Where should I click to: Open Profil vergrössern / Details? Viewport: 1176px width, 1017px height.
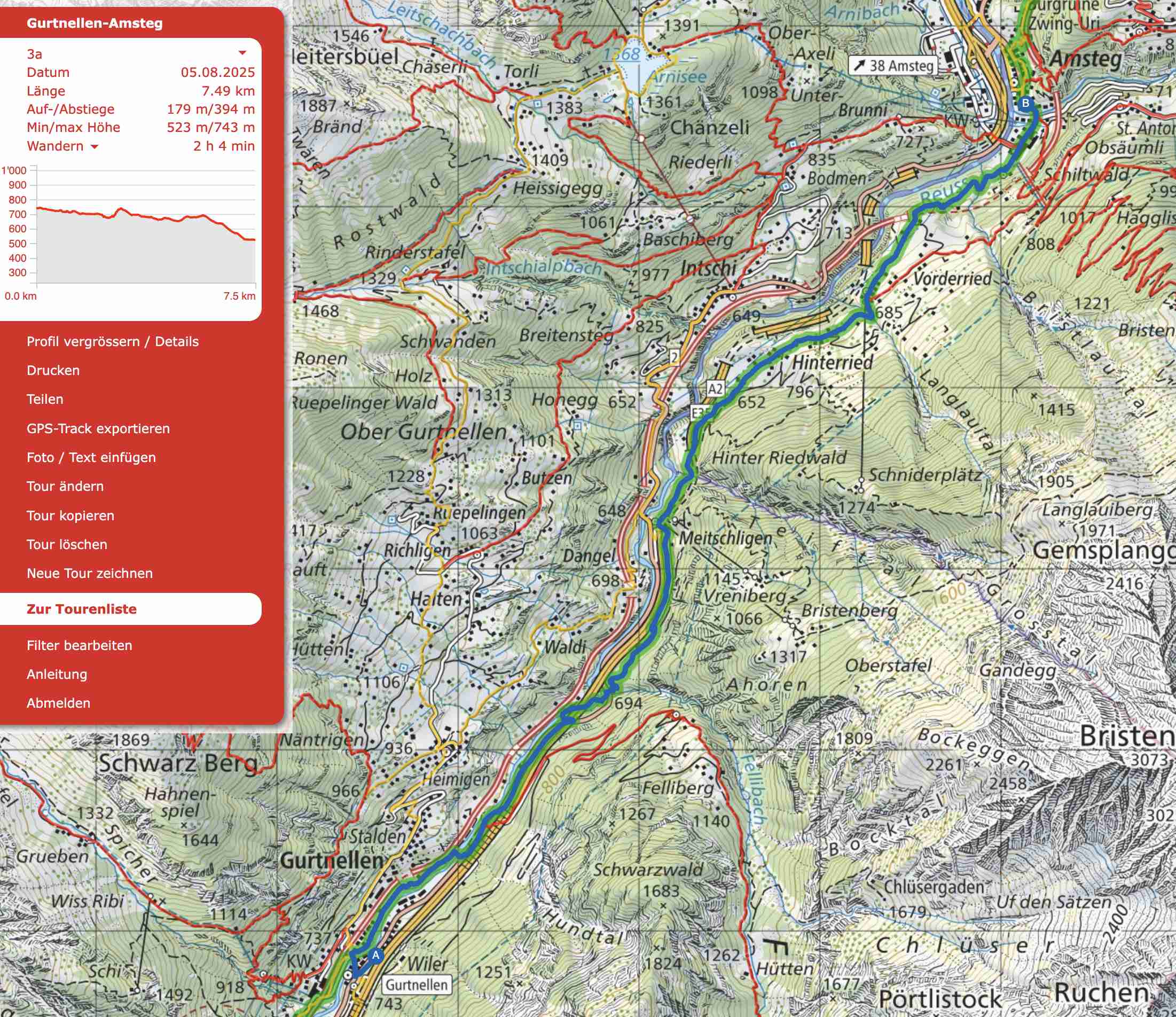(112, 342)
